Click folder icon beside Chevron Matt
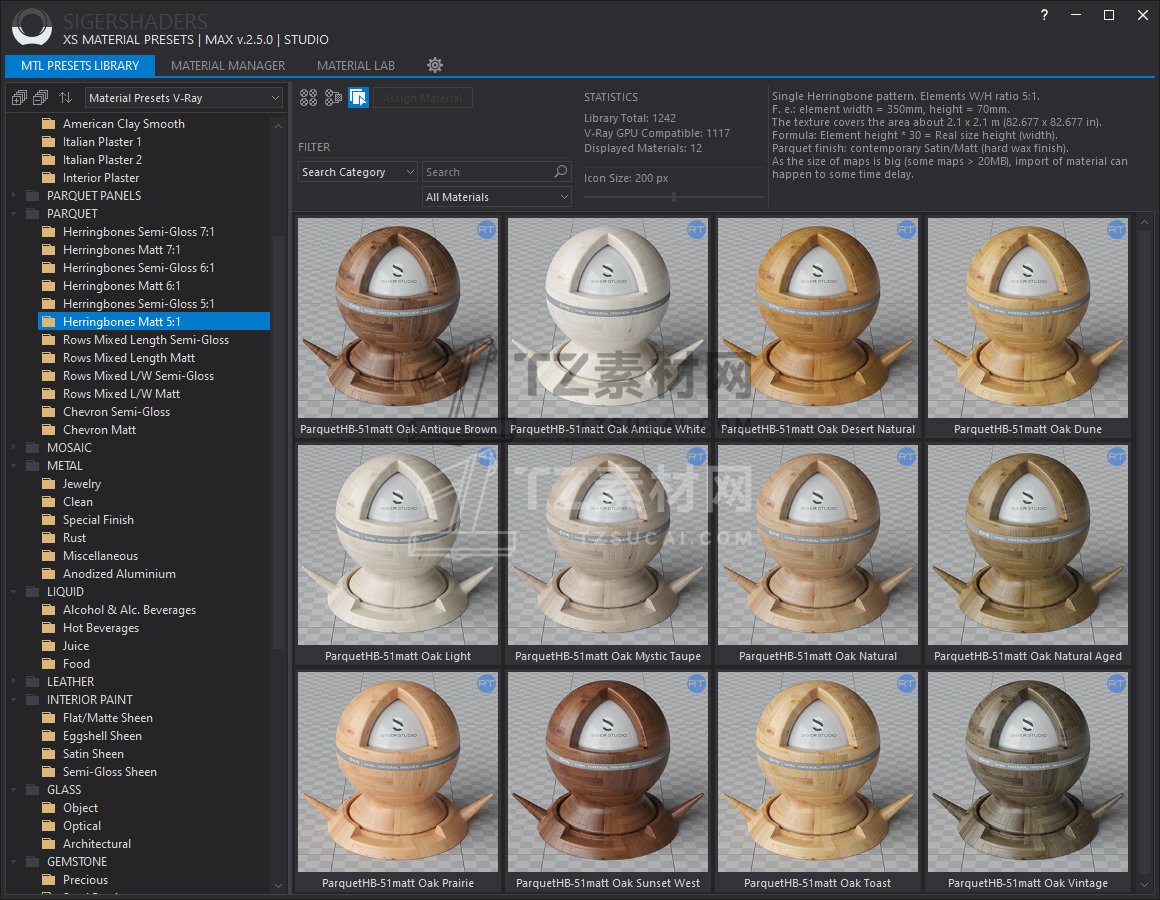Image resolution: width=1160 pixels, height=900 pixels. [49, 430]
